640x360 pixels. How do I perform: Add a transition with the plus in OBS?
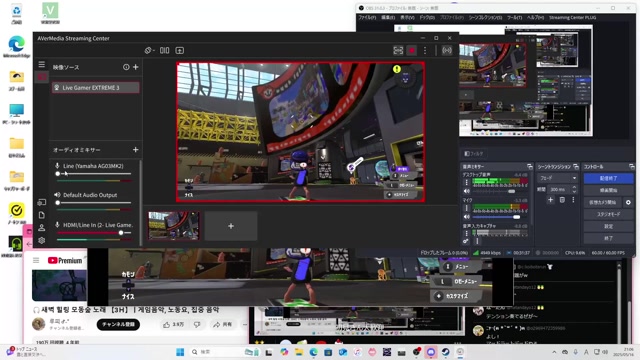point(550,200)
